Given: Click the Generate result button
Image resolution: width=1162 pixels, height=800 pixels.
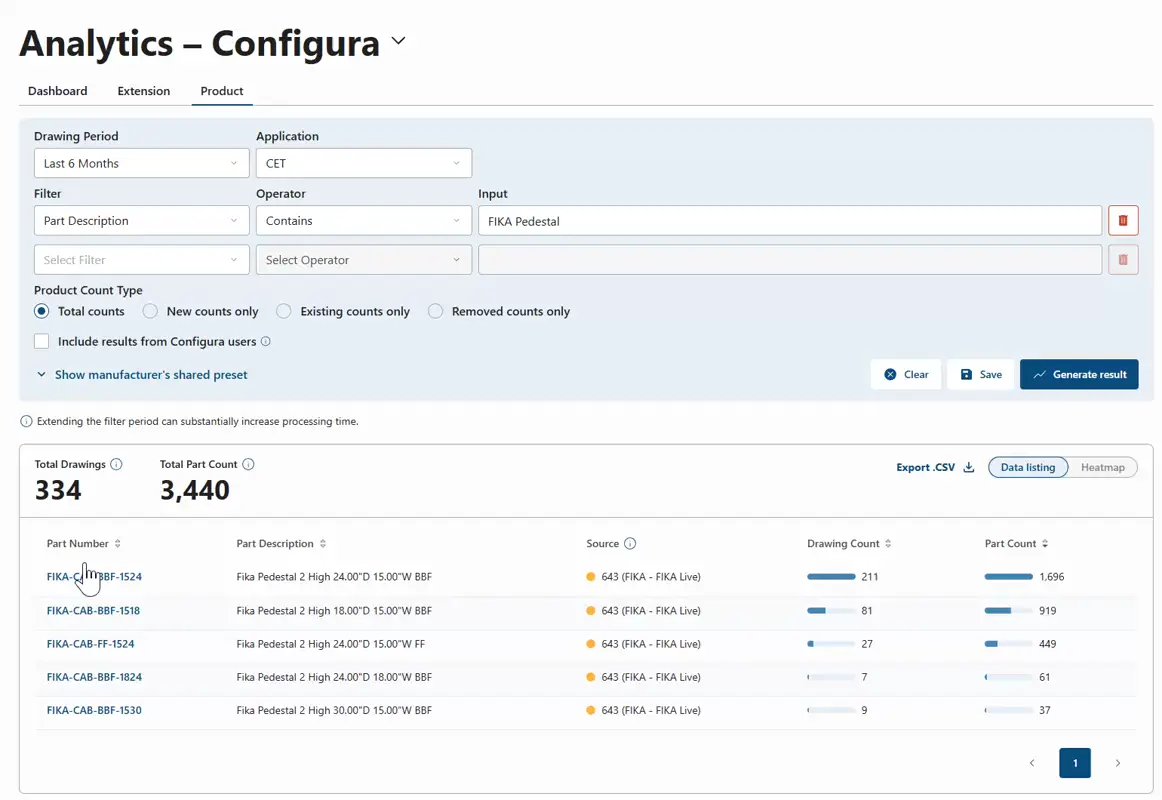Looking at the screenshot, I should pyautogui.click(x=1079, y=375).
